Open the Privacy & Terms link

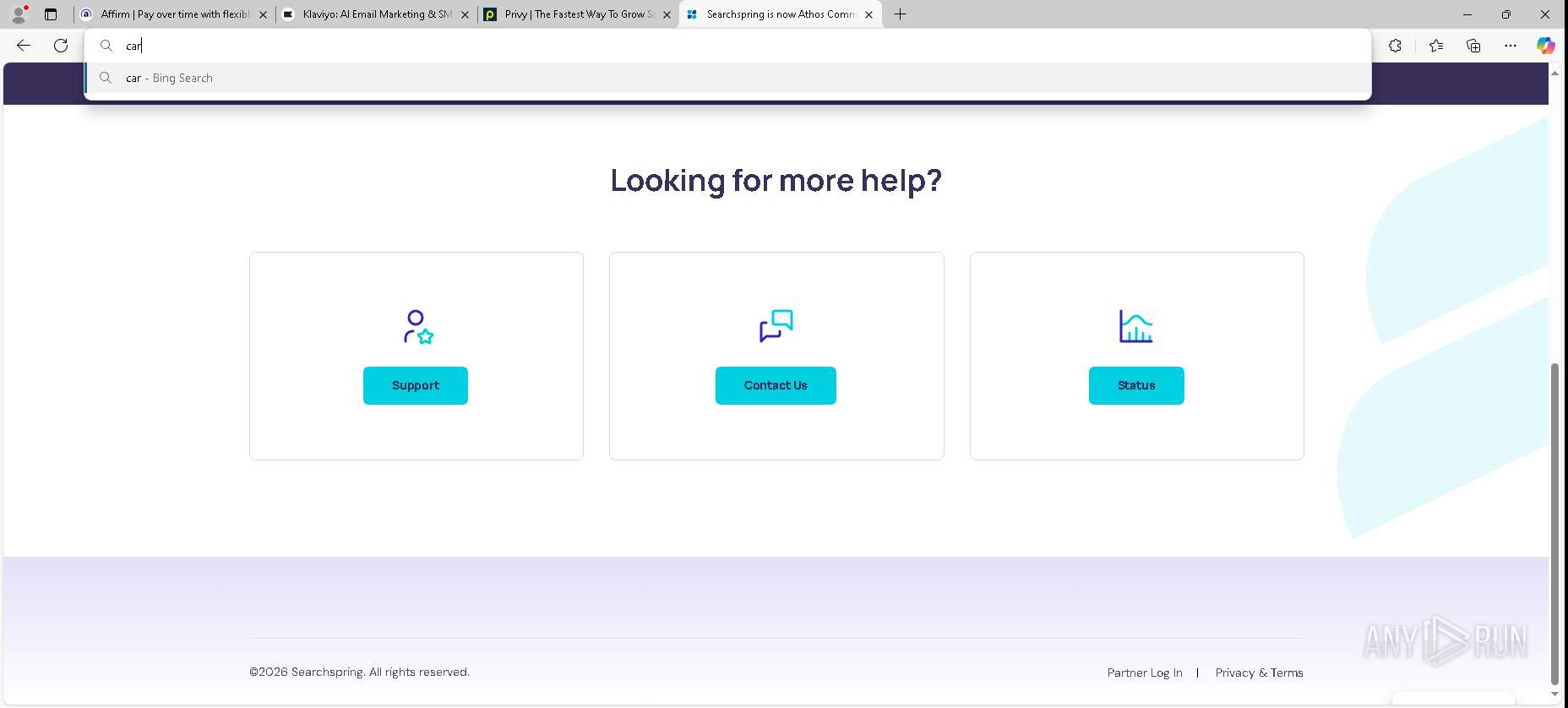click(1259, 673)
